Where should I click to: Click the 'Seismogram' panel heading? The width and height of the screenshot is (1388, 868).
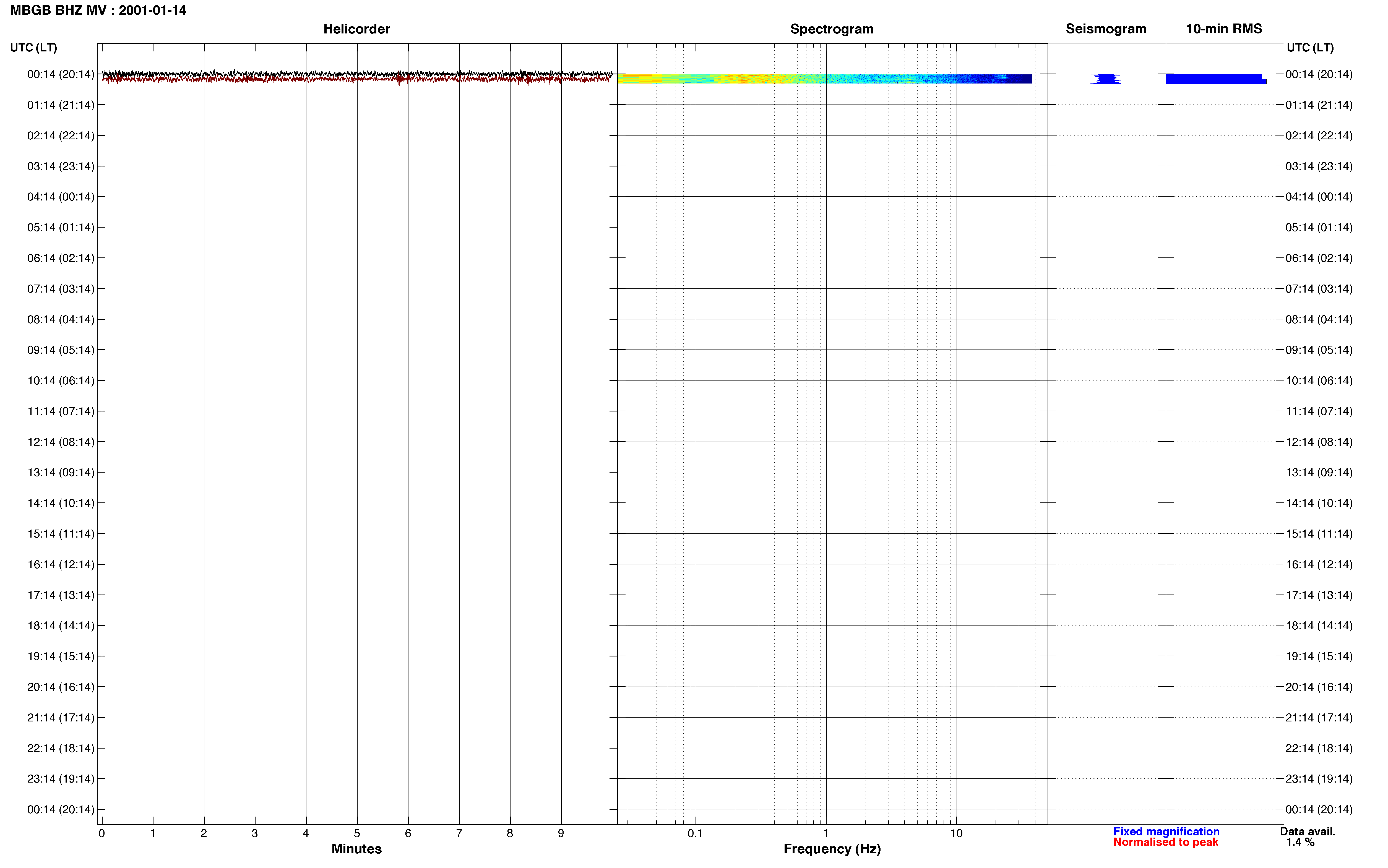[x=1106, y=29]
